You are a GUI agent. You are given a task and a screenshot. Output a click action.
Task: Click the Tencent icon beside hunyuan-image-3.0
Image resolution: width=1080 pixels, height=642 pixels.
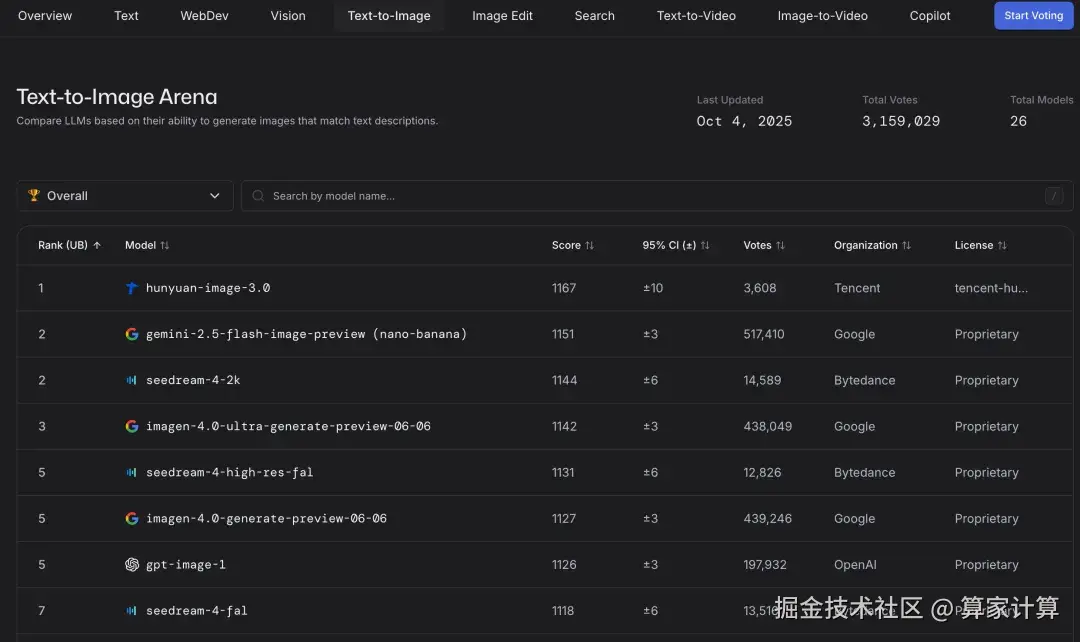pos(132,288)
